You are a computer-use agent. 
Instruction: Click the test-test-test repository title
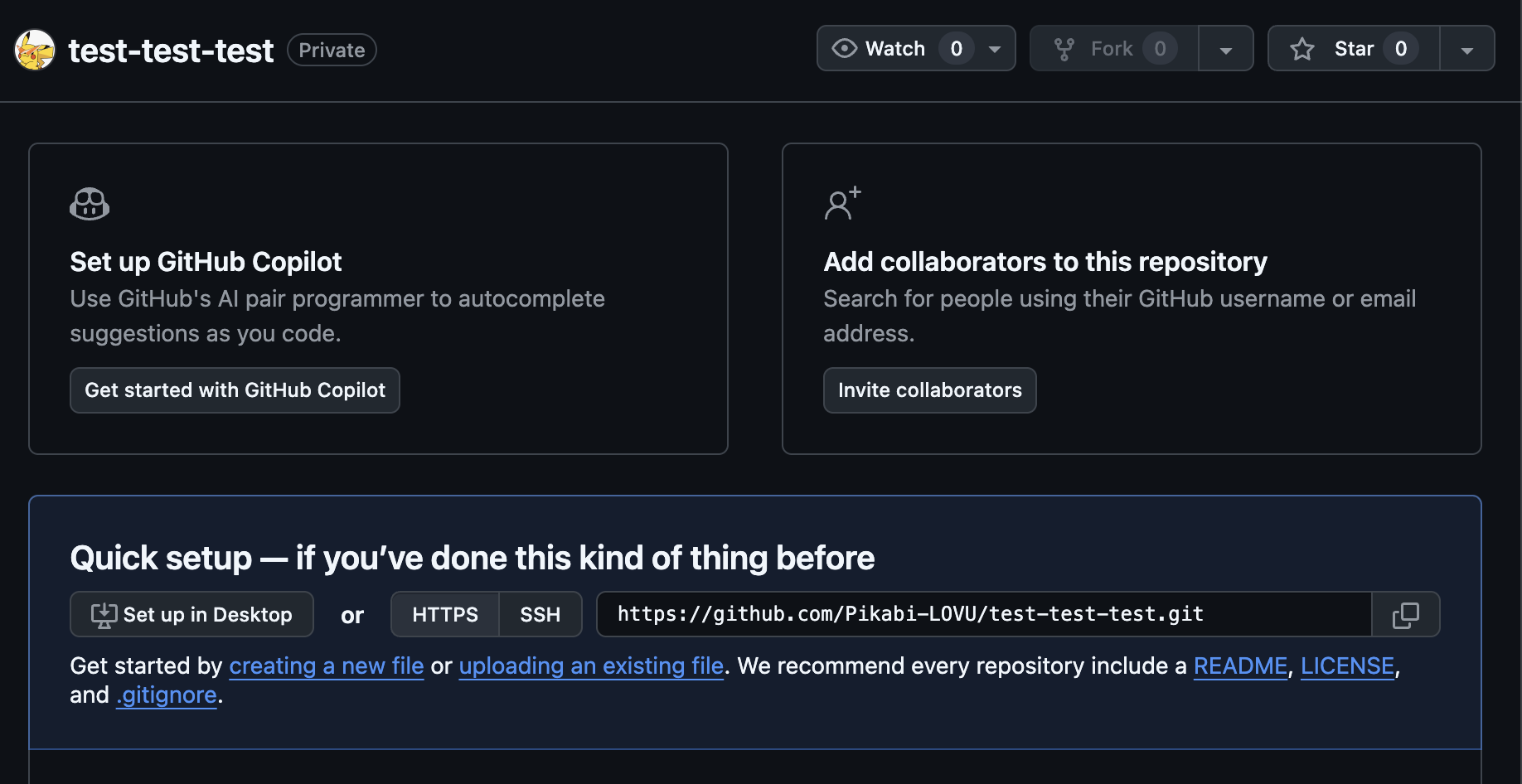(171, 51)
